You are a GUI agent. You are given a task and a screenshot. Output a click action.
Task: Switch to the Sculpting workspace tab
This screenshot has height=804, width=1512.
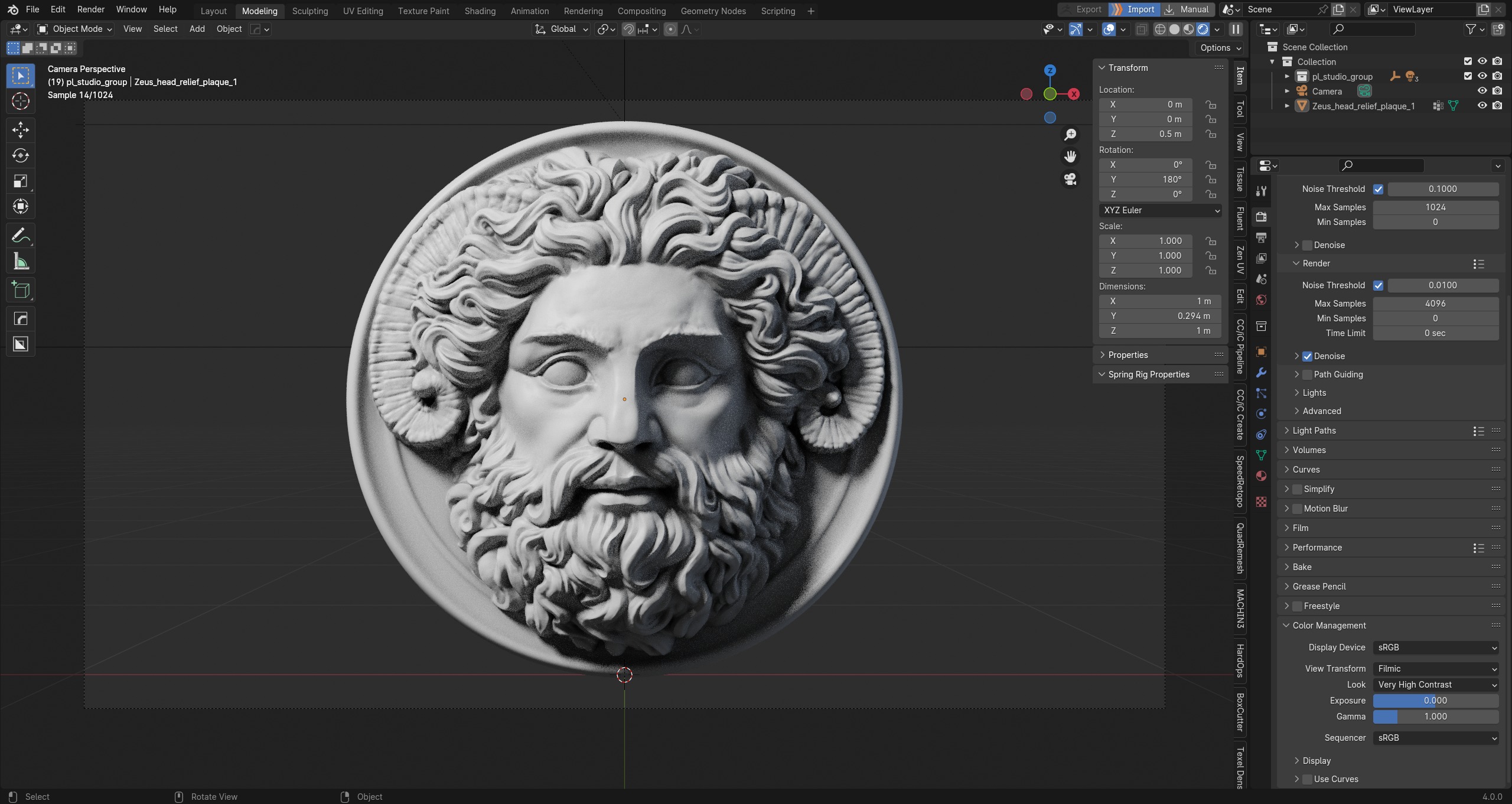[x=309, y=11]
